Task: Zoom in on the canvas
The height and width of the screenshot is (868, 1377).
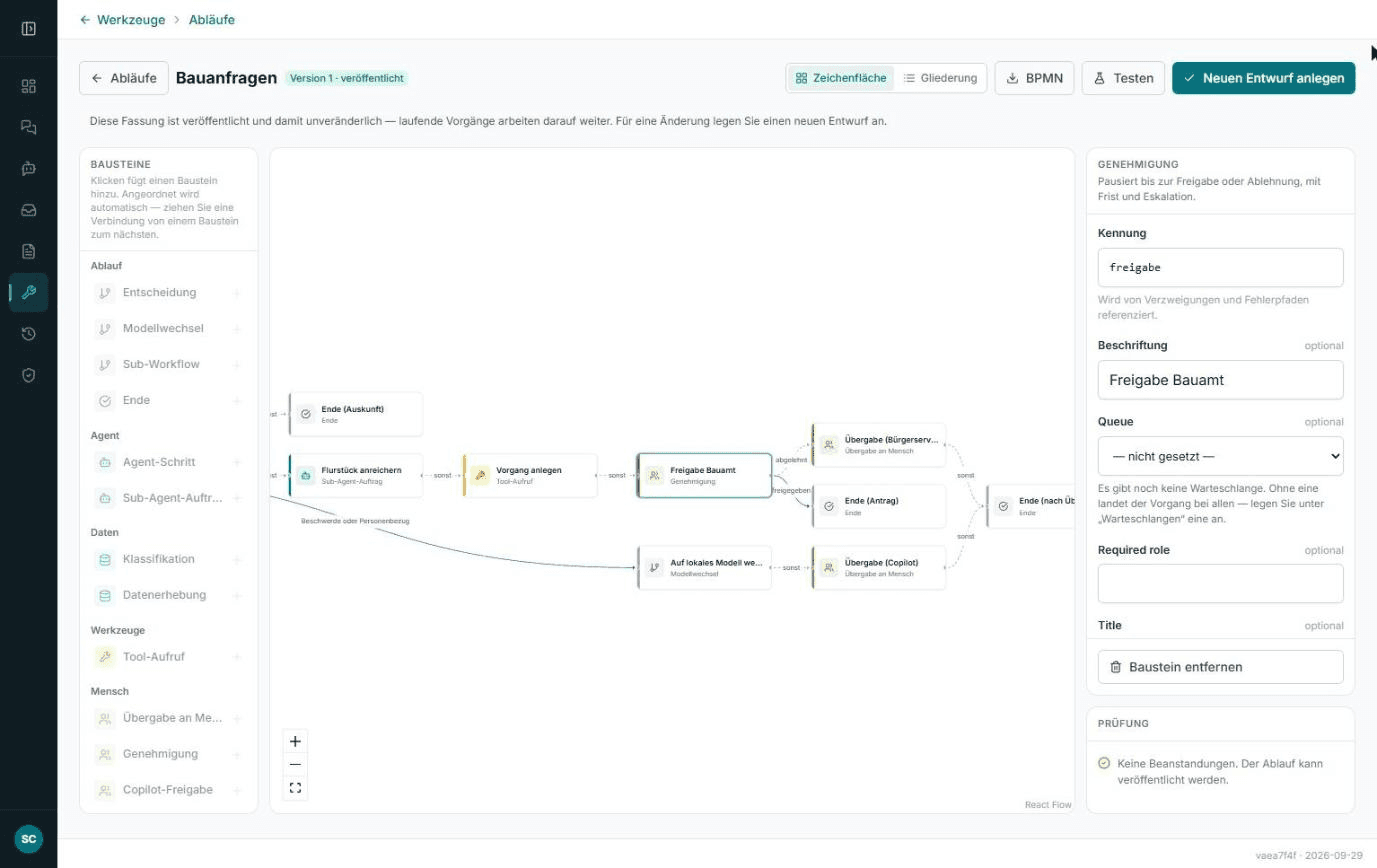Action: pos(295,742)
